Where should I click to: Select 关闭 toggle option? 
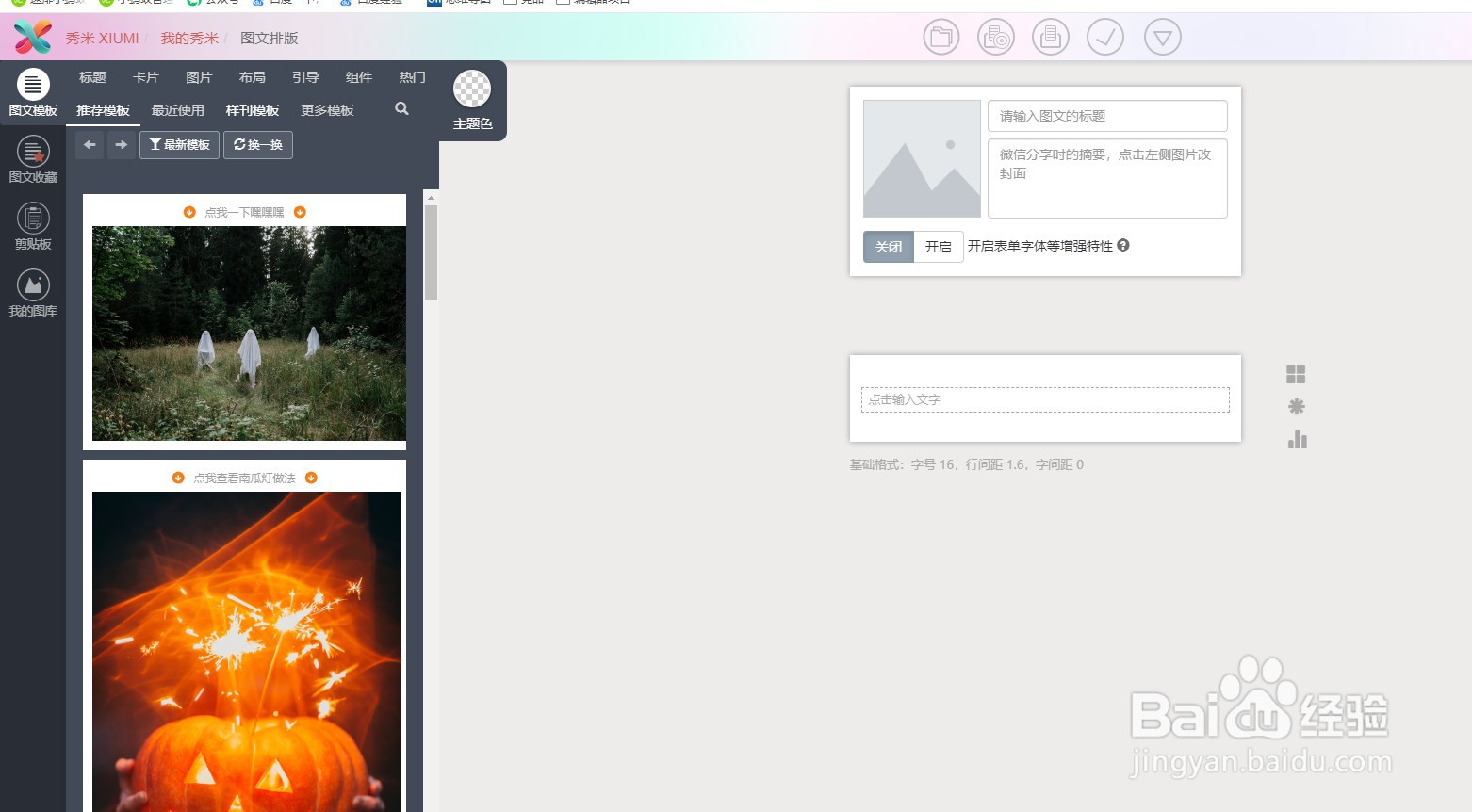point(889,247)
